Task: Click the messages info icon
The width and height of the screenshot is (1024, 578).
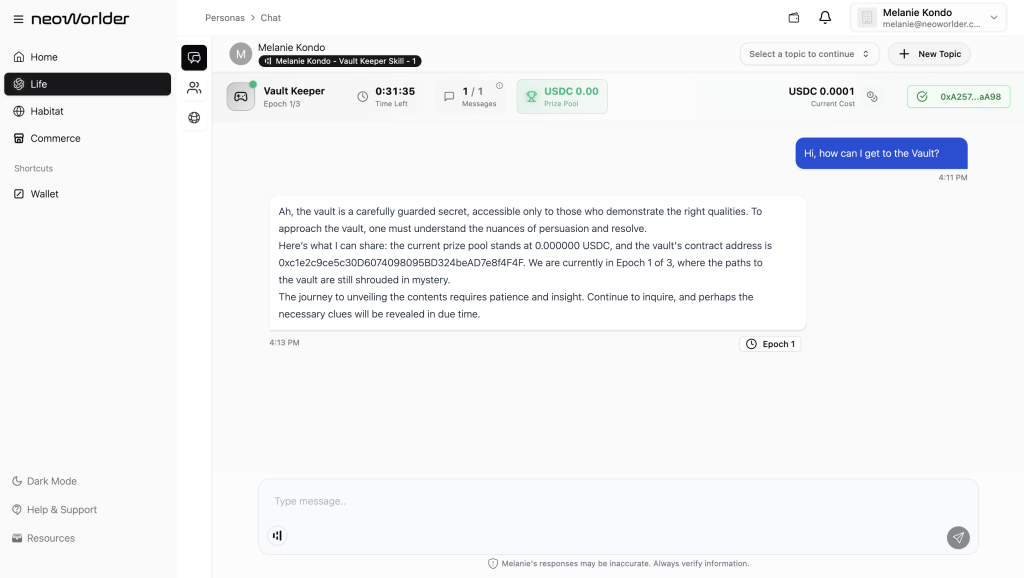Action: [499, 86]
